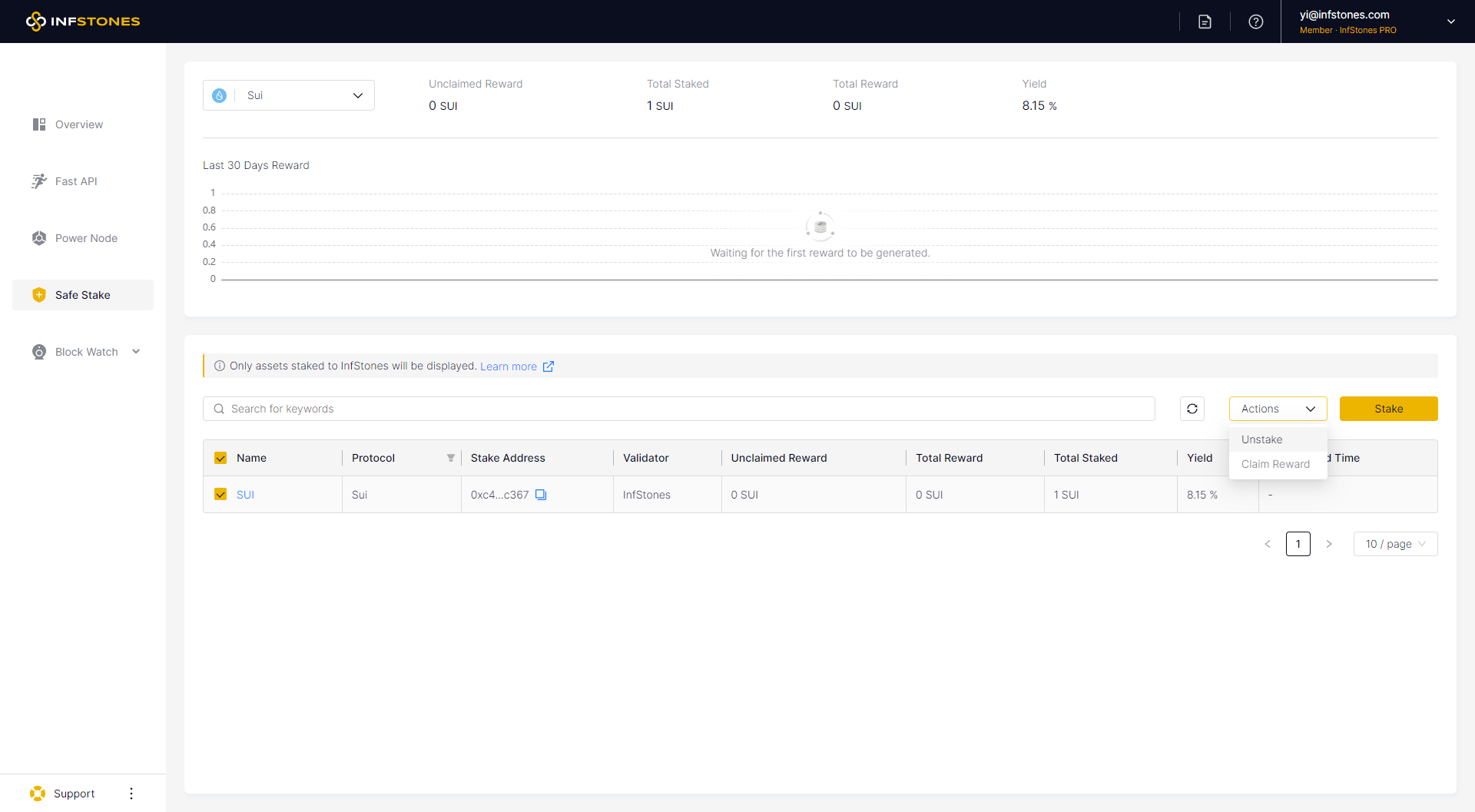The image size is (1475, 812).
Task: Open Power Node section
Action: click(86, 238)
